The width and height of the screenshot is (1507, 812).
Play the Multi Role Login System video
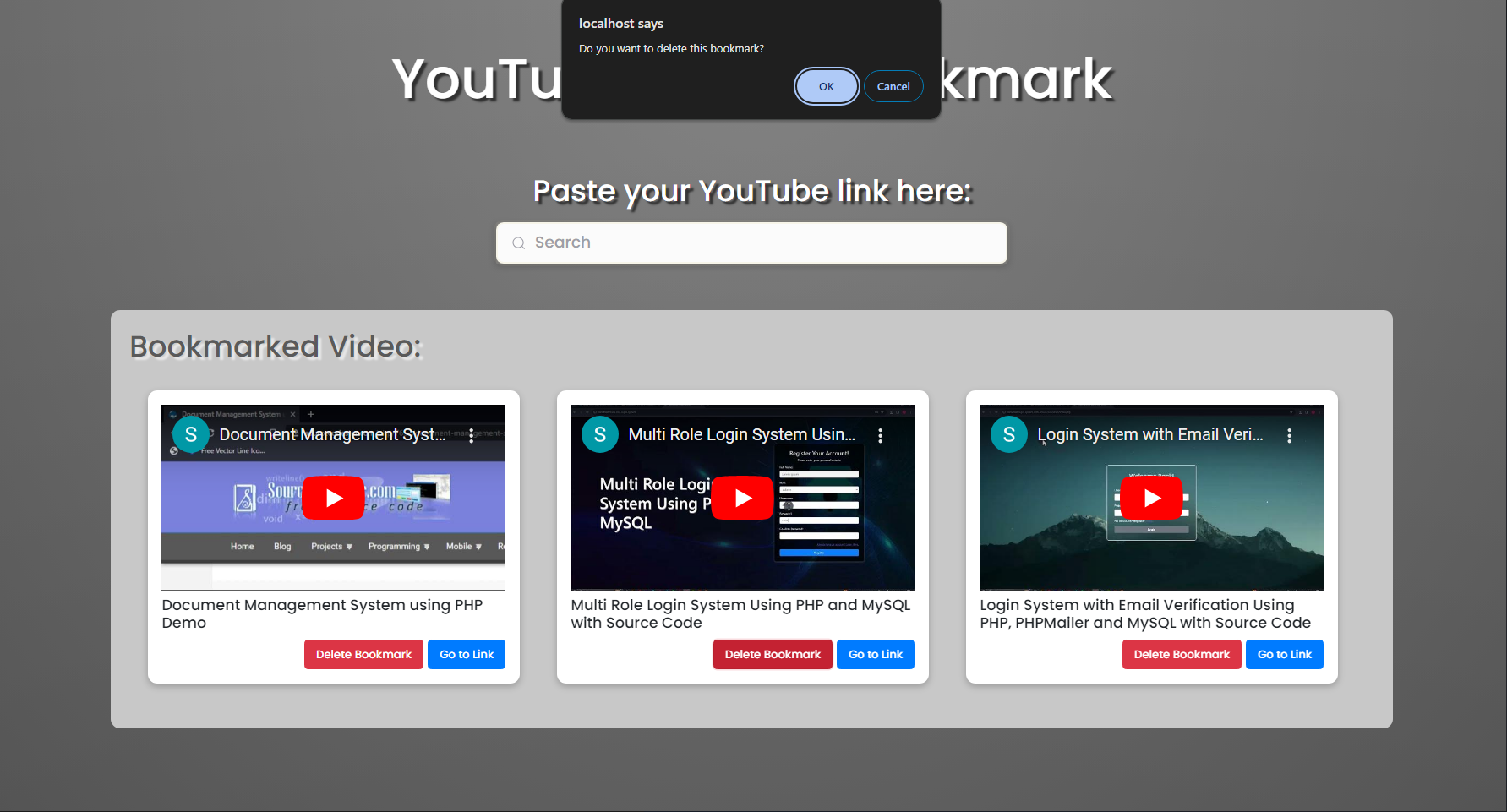coord(743,498)
